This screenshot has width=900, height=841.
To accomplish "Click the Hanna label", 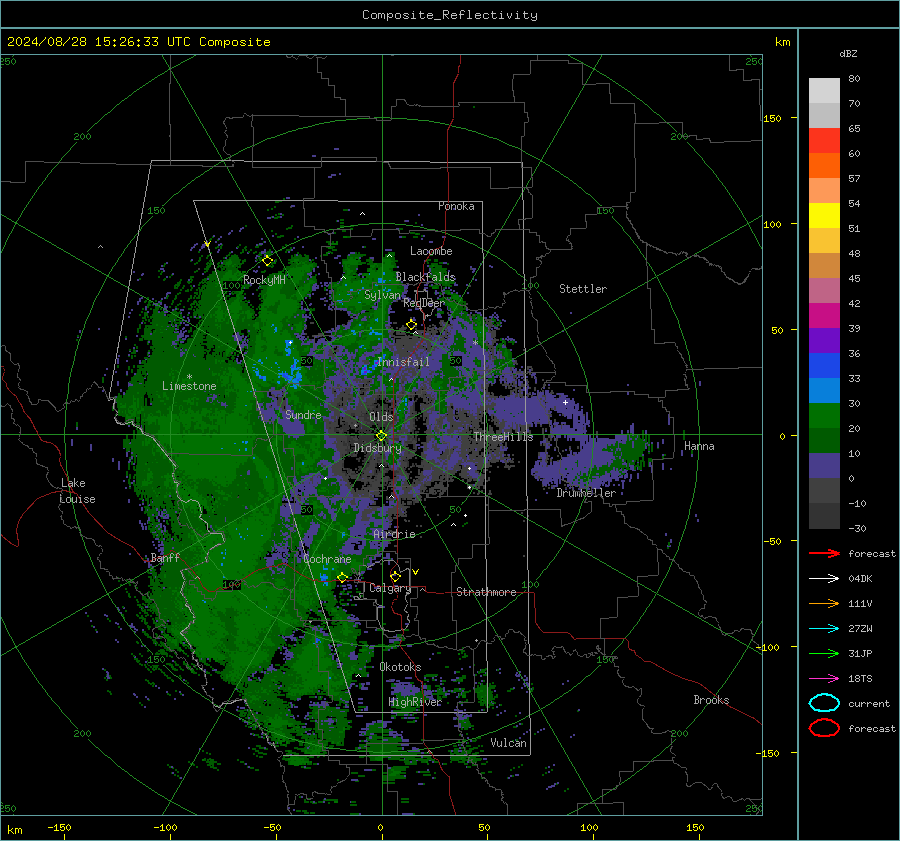I will click(x=699, y=446).
